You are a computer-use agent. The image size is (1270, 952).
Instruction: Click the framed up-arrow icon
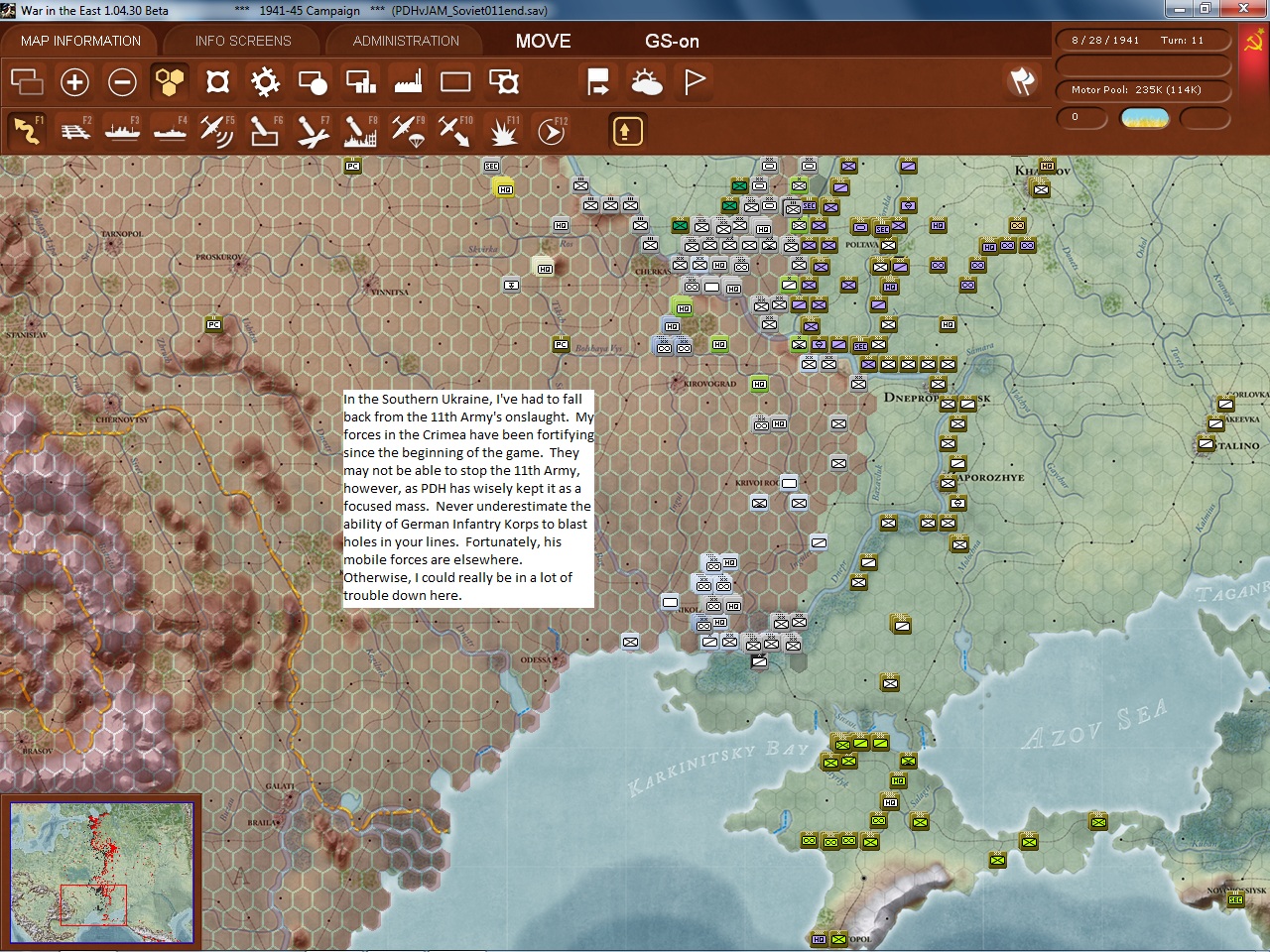(x=627, y=131)
